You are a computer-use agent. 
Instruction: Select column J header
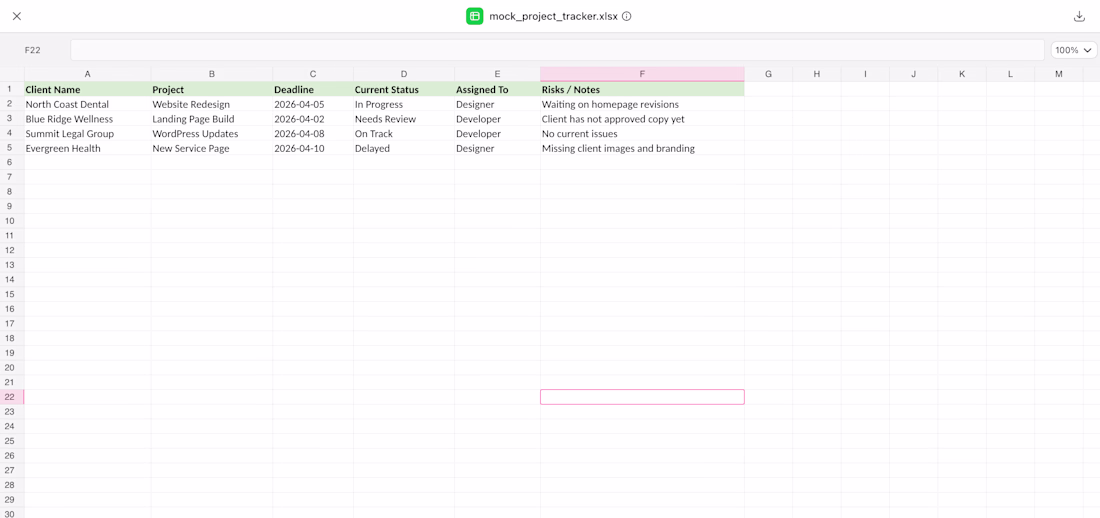[x=914, y=74]
